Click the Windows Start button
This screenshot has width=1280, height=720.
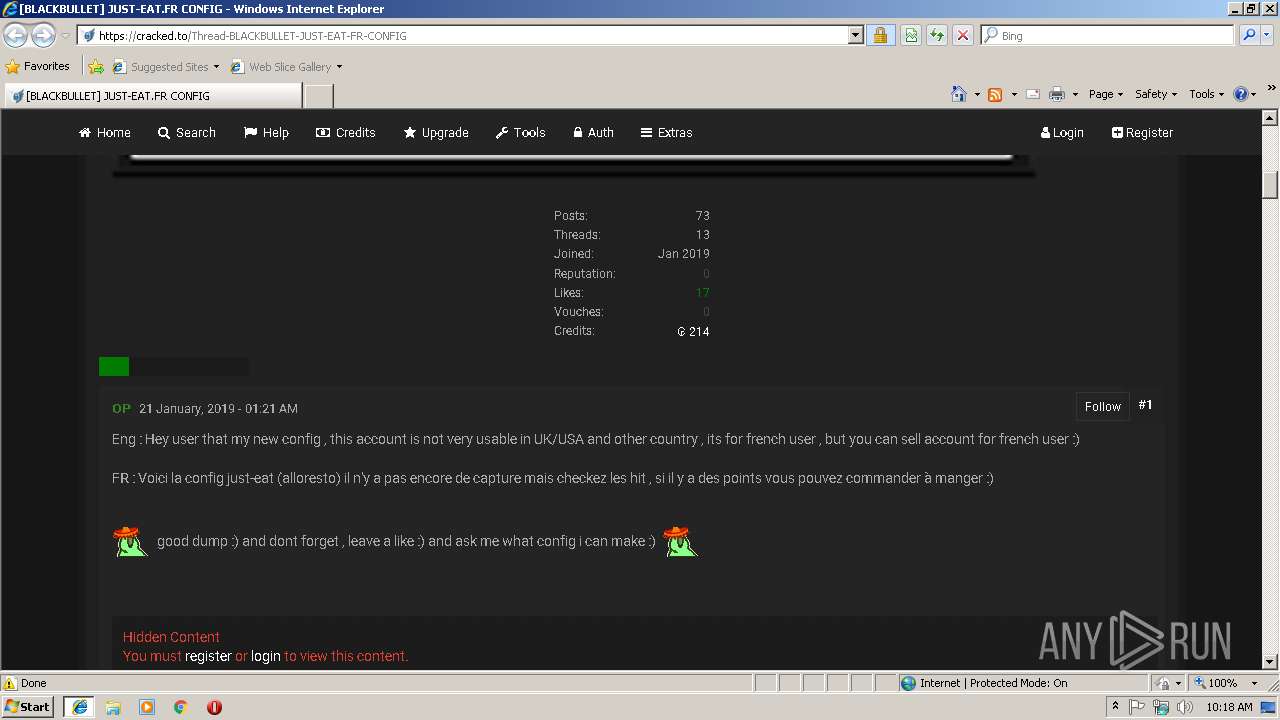28,707
